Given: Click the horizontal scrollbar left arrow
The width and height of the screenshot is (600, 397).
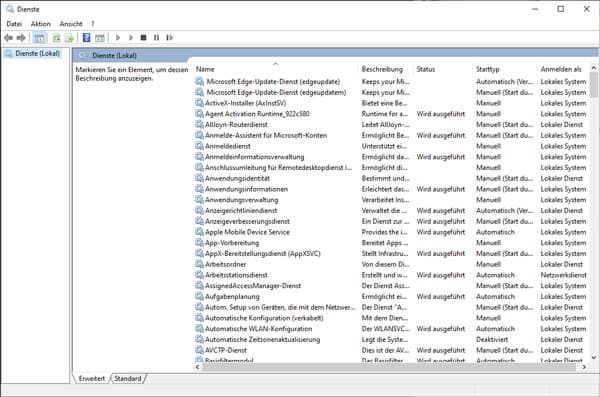Looking at the screenshot, I should 197,367.
